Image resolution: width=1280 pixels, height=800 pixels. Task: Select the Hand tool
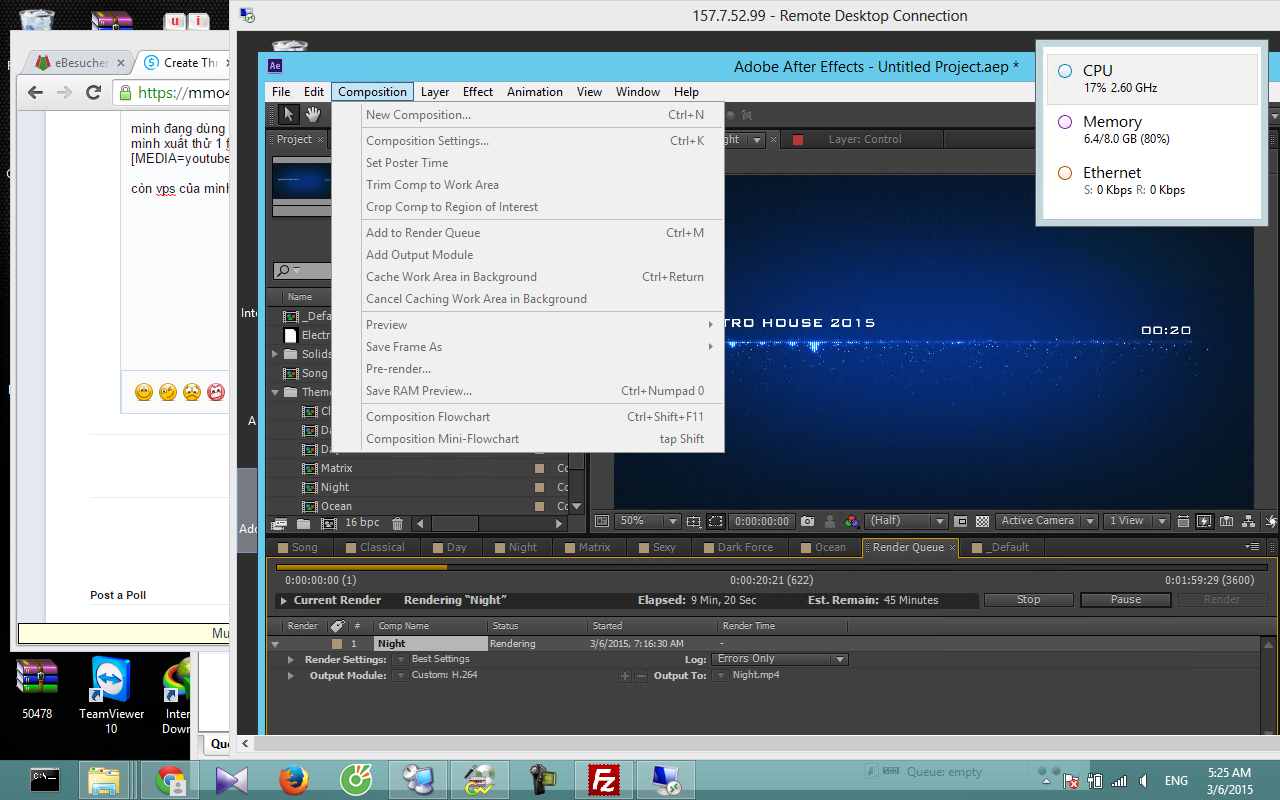[313, 114]
